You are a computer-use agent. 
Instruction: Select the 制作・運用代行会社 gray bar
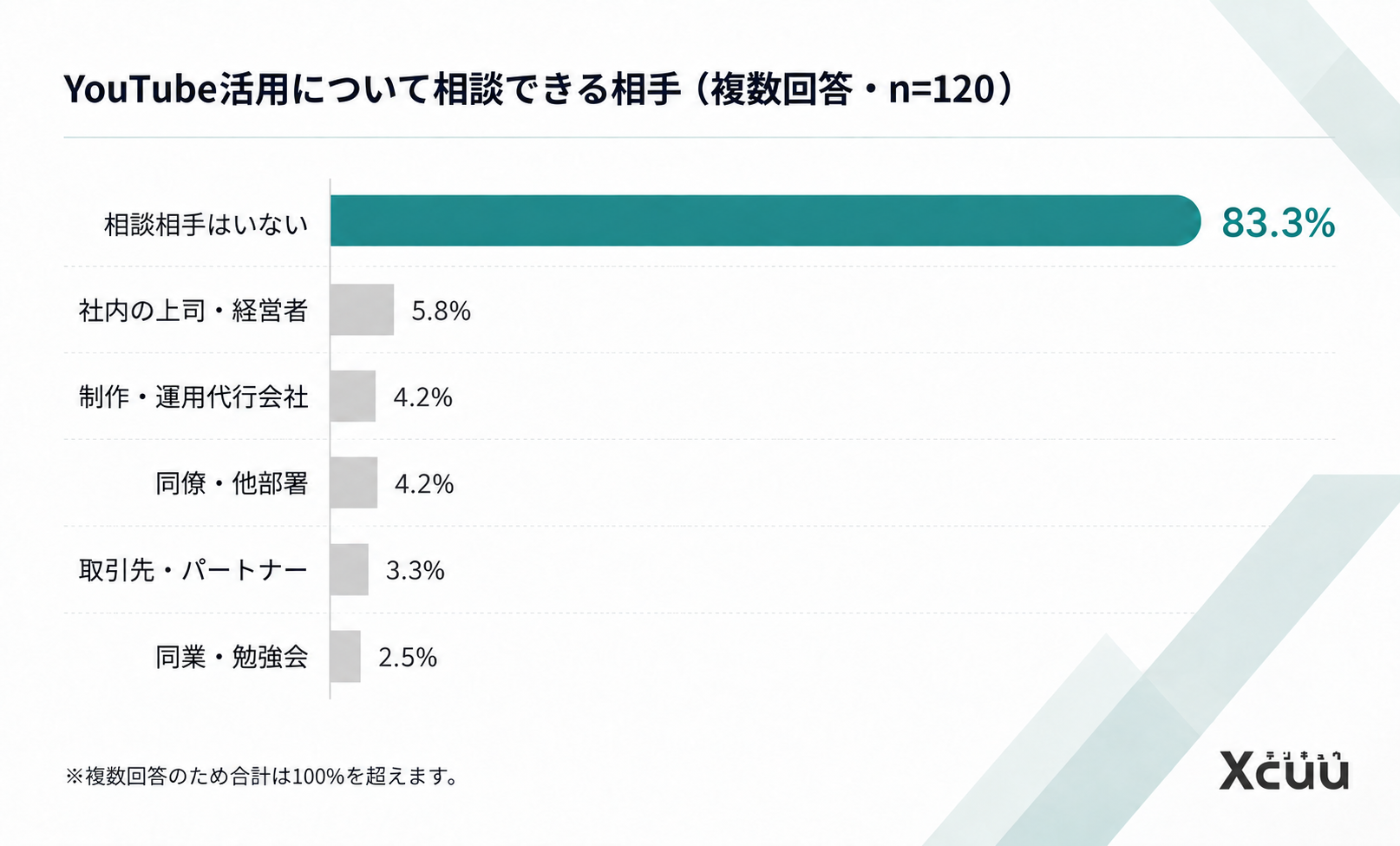353,397
